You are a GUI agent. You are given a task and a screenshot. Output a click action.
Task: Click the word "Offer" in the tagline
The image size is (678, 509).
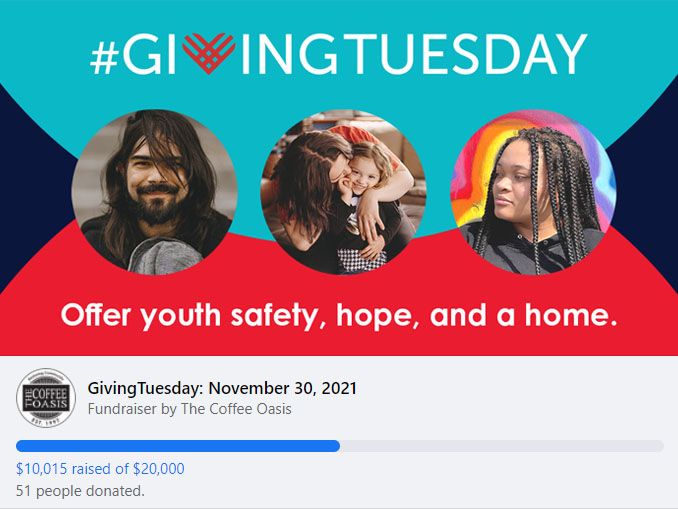point(96,316)
